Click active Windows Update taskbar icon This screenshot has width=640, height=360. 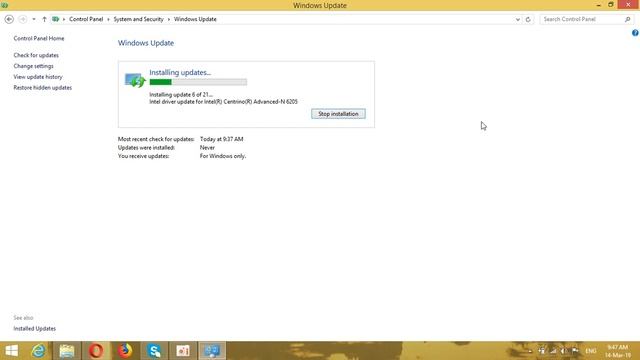pyautogui.click(x=212, y=351)
